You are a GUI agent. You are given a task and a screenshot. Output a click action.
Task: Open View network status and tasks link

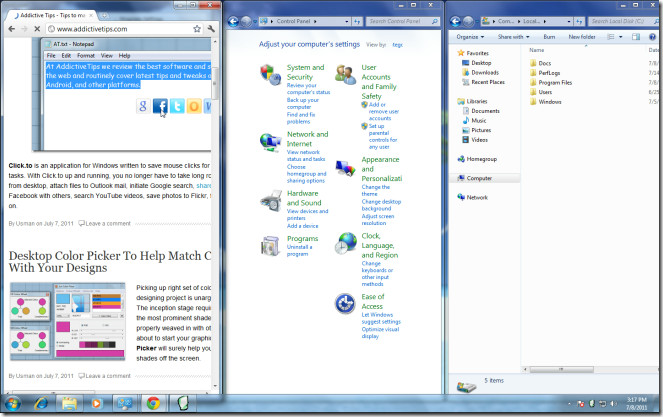click(306, 156)
